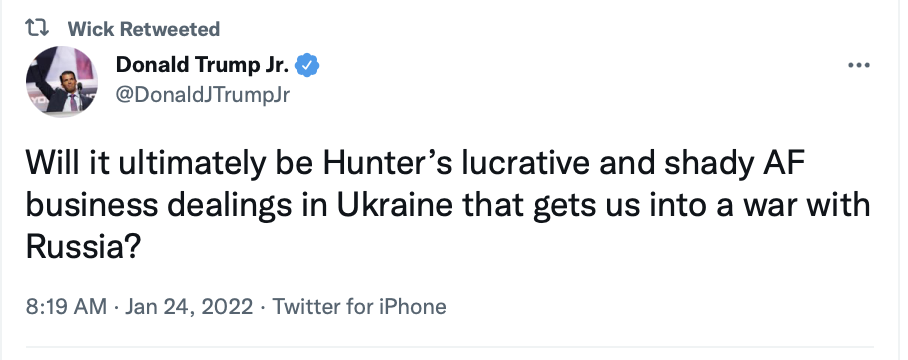Open the tweet author's profile picture

pyautogui.click(x=62, y=82)
